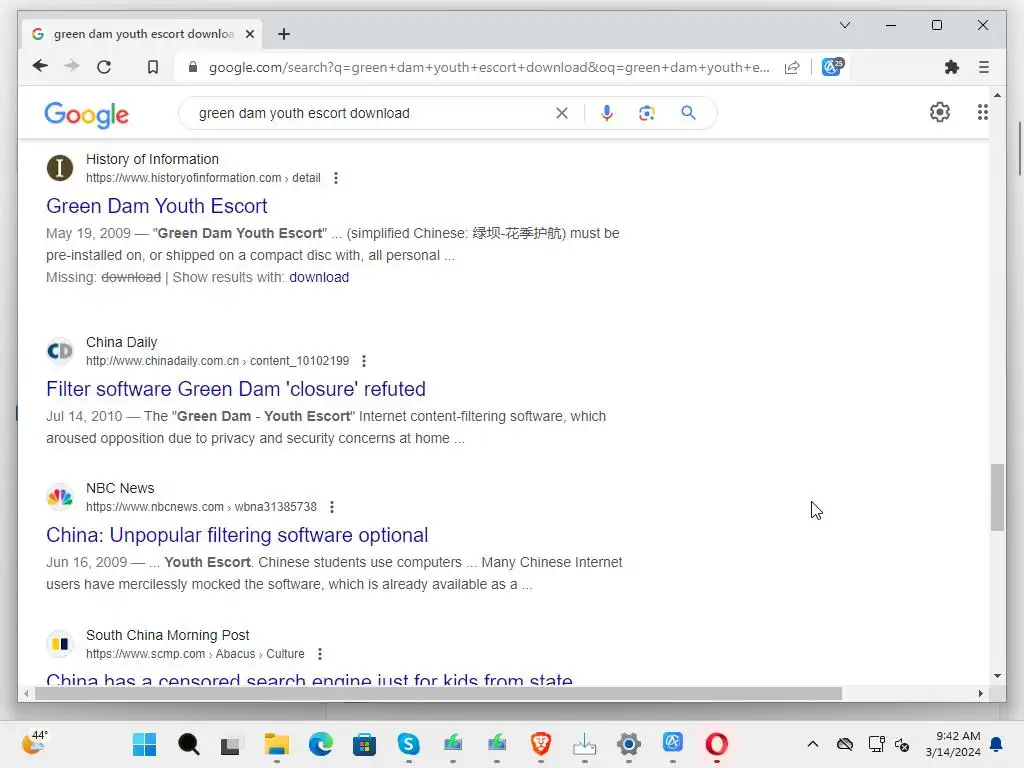
Task: Click the China Daily source name
Action: pyautogui.click(x=121, y=342)
